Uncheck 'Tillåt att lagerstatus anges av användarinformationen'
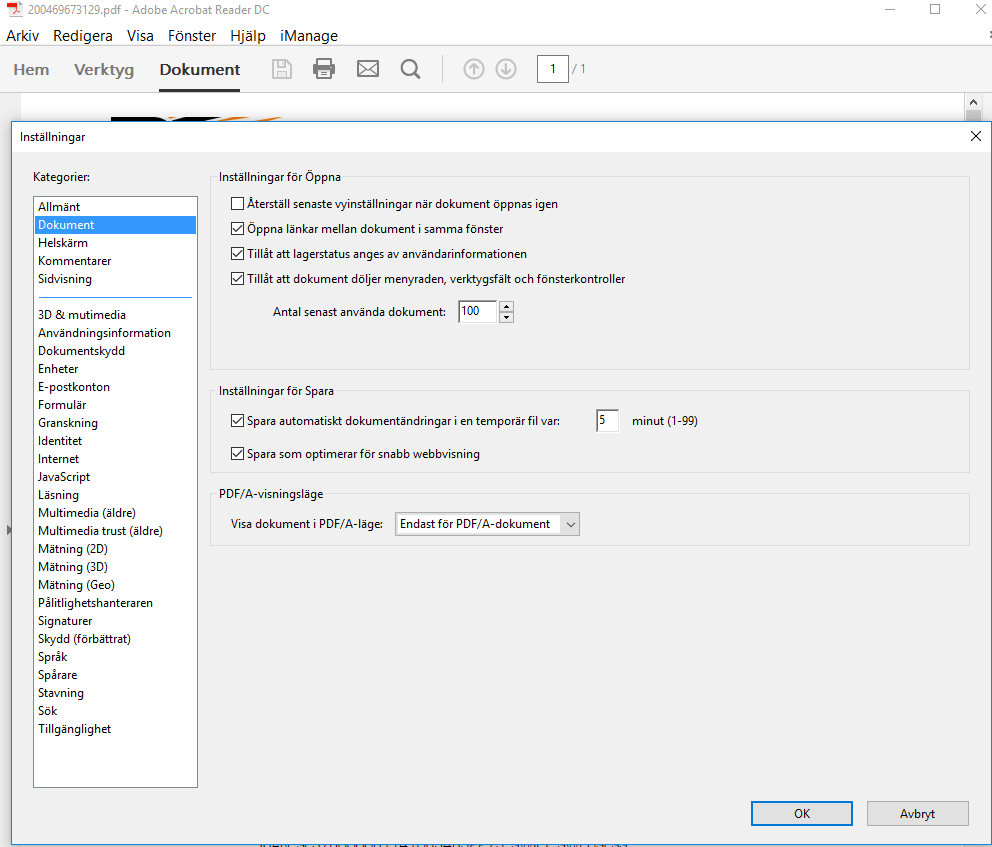This screenshot has width=992, height=847. tap(237, 254)
